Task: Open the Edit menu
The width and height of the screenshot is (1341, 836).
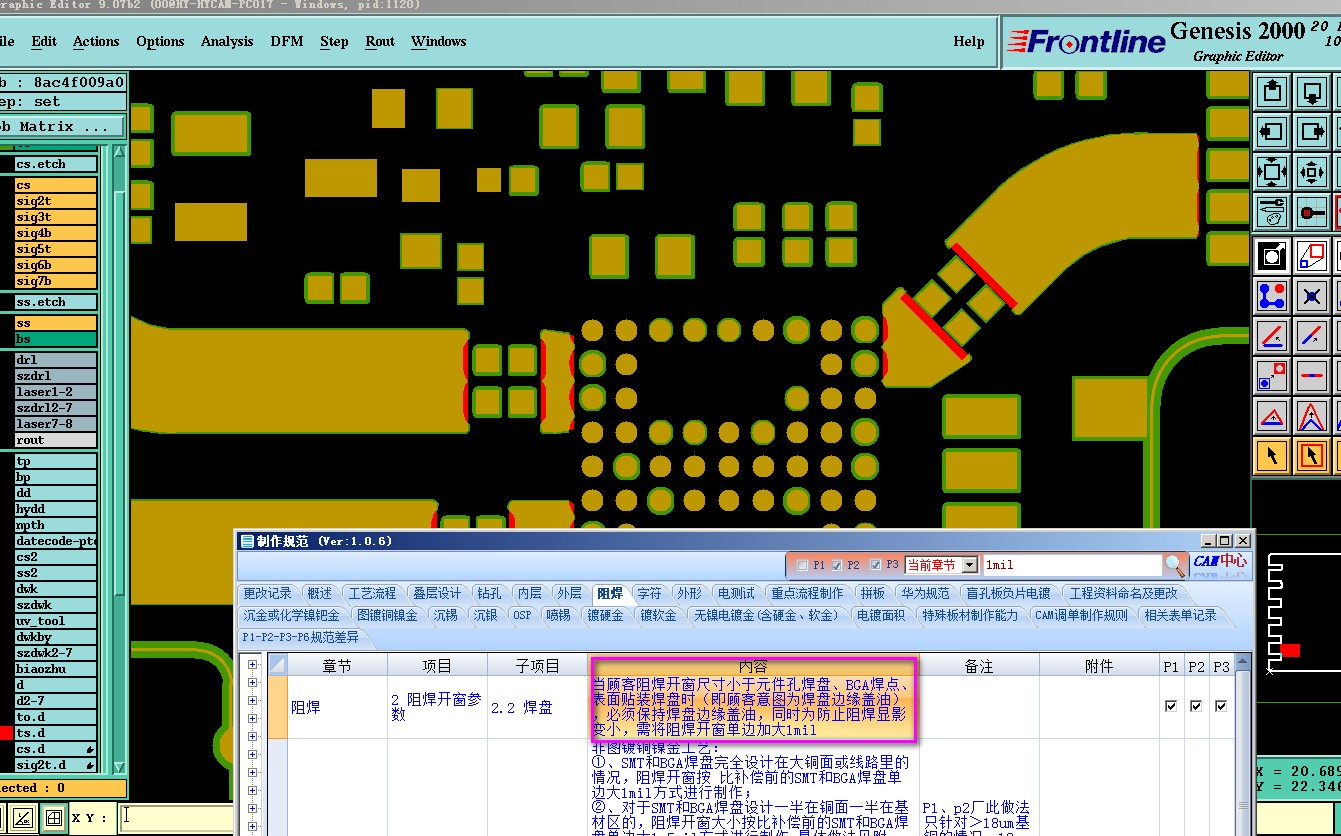Action: (x=44, y=41)
